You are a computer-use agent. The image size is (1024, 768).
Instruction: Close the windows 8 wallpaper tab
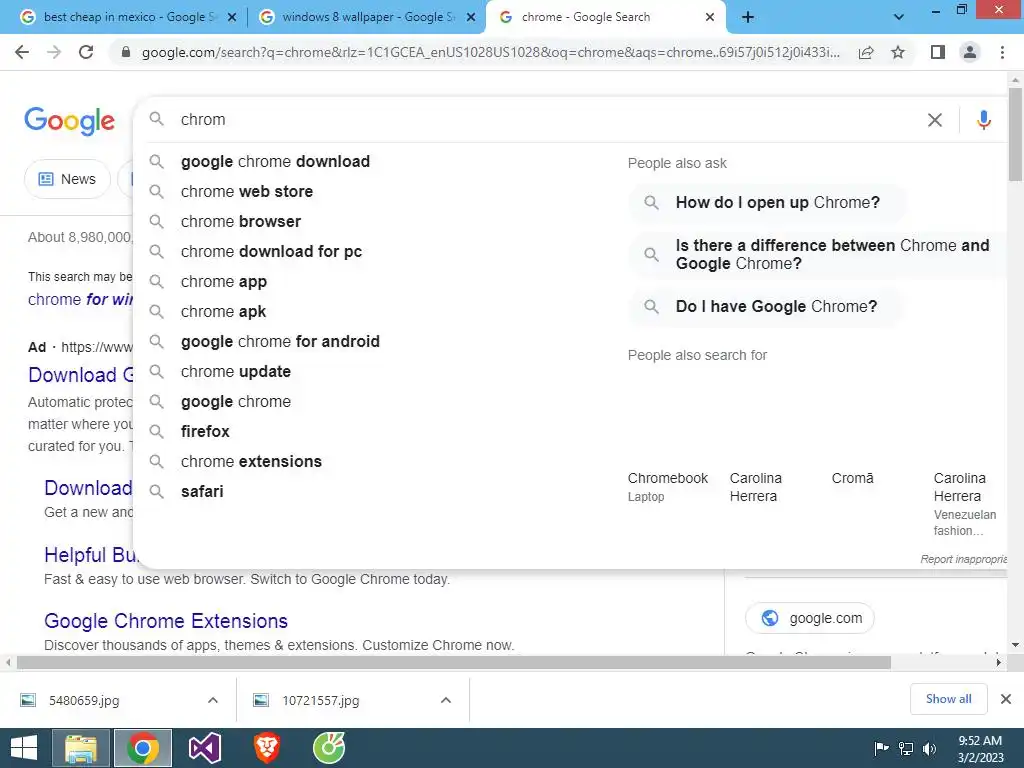pos(471,18)
